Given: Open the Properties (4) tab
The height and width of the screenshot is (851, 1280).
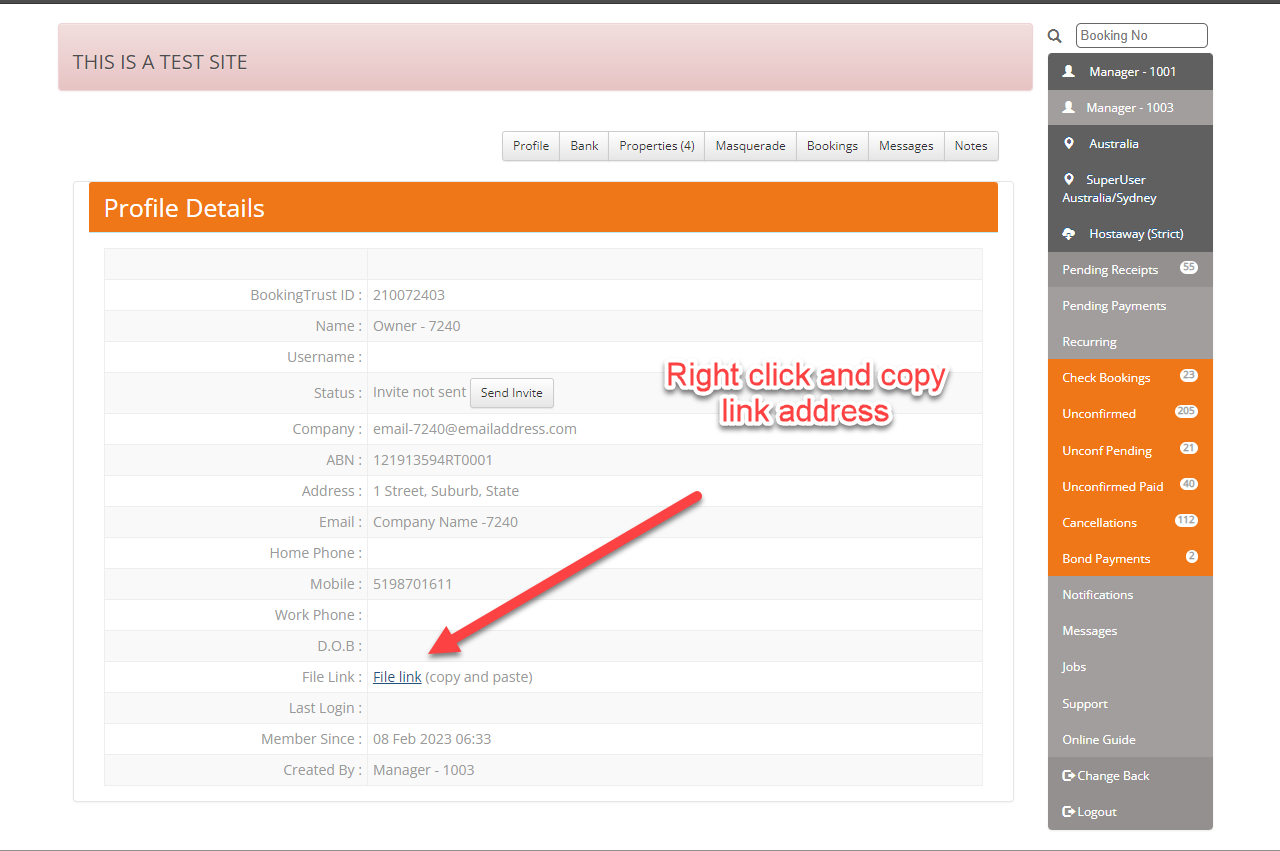Looking at the screenshot, I should (x=656, y=146).
